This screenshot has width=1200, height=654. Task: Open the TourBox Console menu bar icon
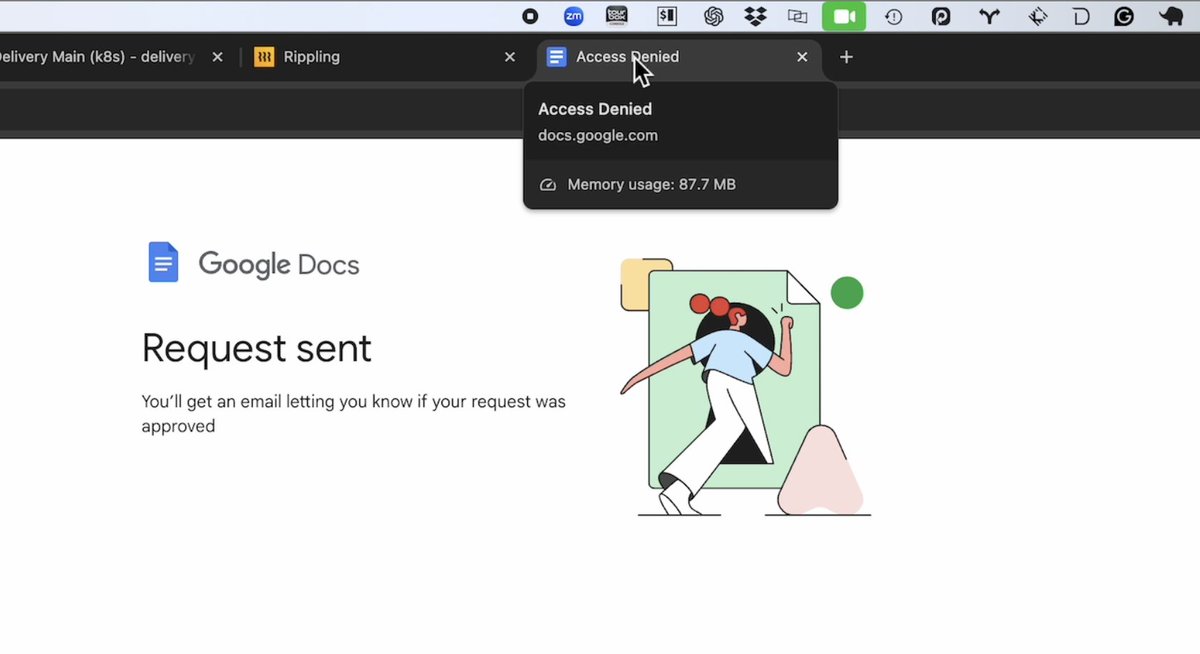(x=618, y=16)
